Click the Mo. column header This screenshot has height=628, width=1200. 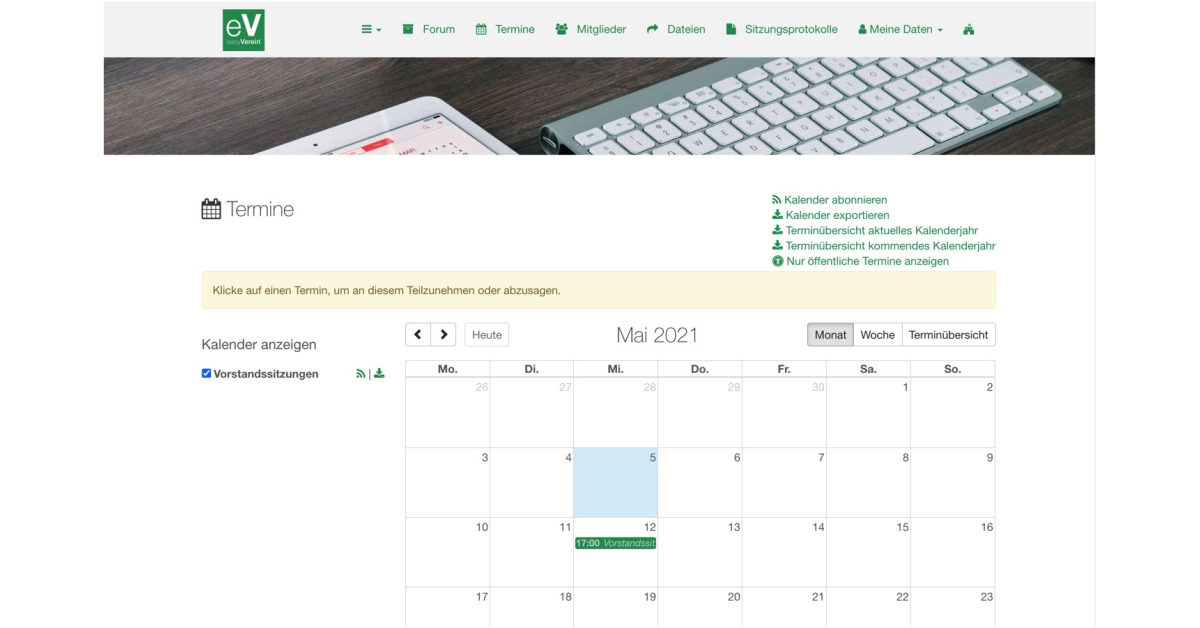[448, 369]
